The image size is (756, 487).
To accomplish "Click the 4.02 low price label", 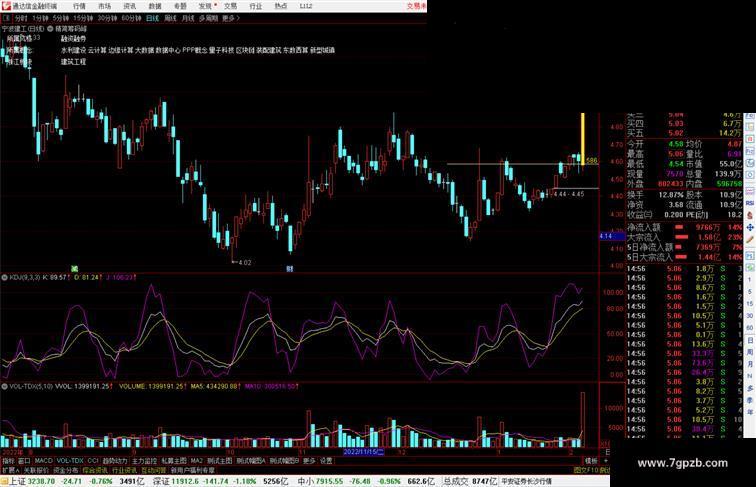I will point(245,263).
